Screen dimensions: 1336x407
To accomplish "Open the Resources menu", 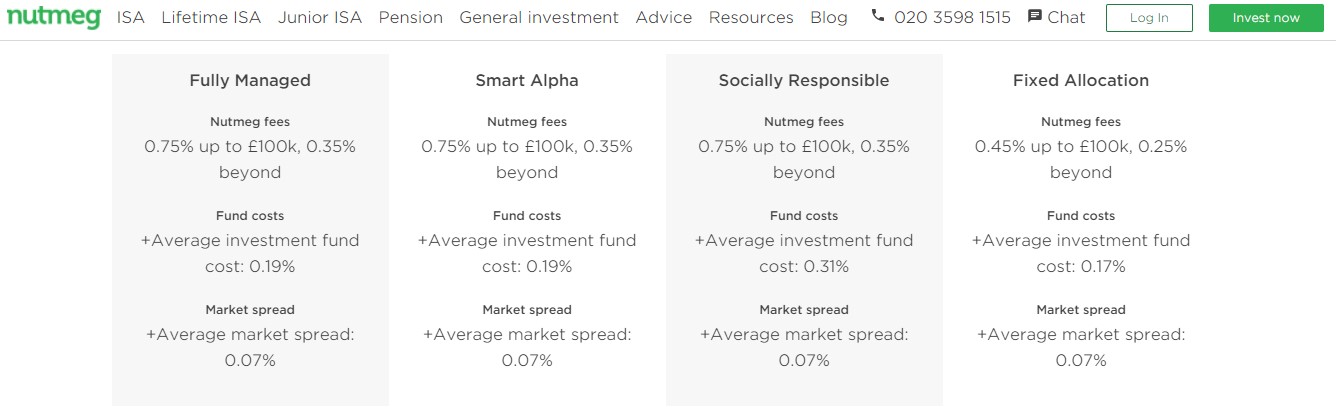I will pyautogui.click(x=751, y=17).
